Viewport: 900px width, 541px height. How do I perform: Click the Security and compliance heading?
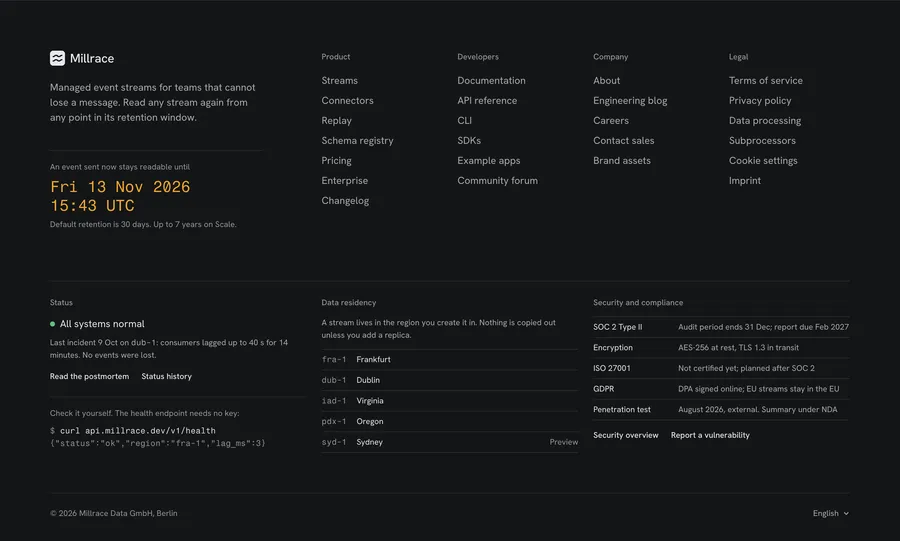638,303
